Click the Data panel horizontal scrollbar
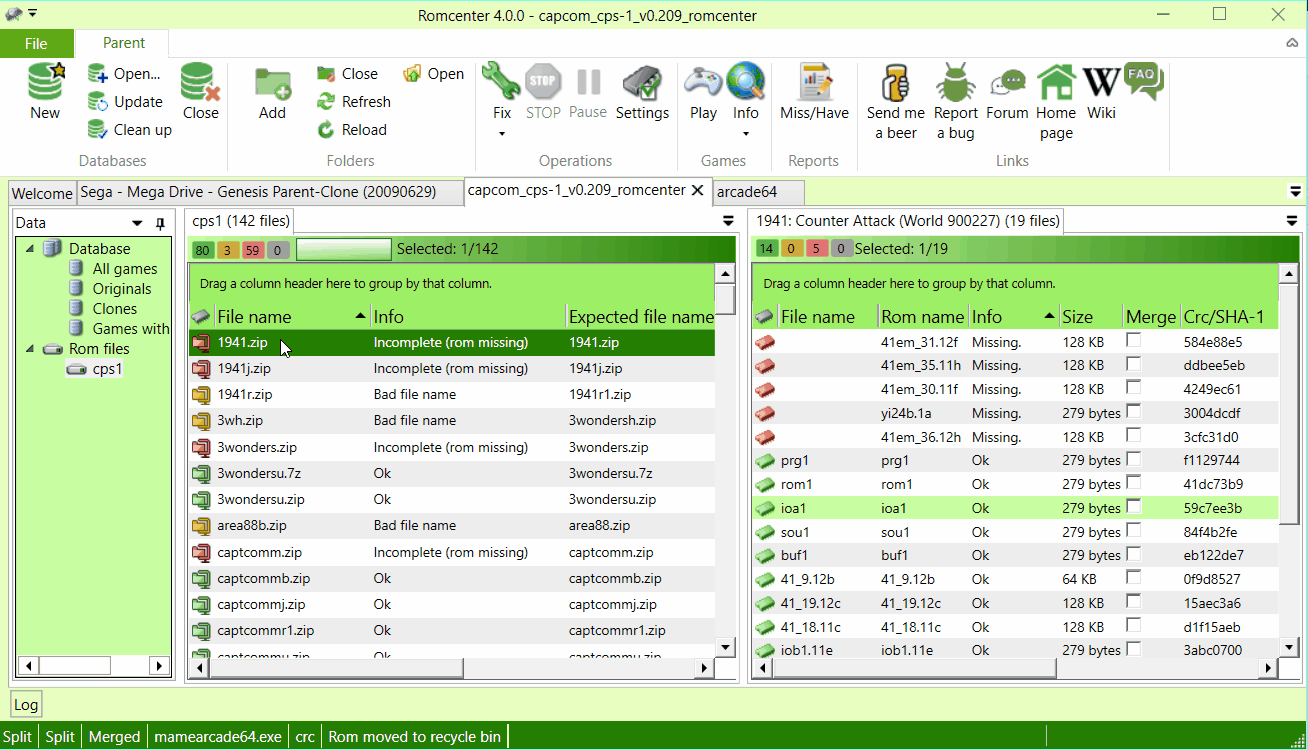This screenshot has width=1308, height=750. point(93,665)
